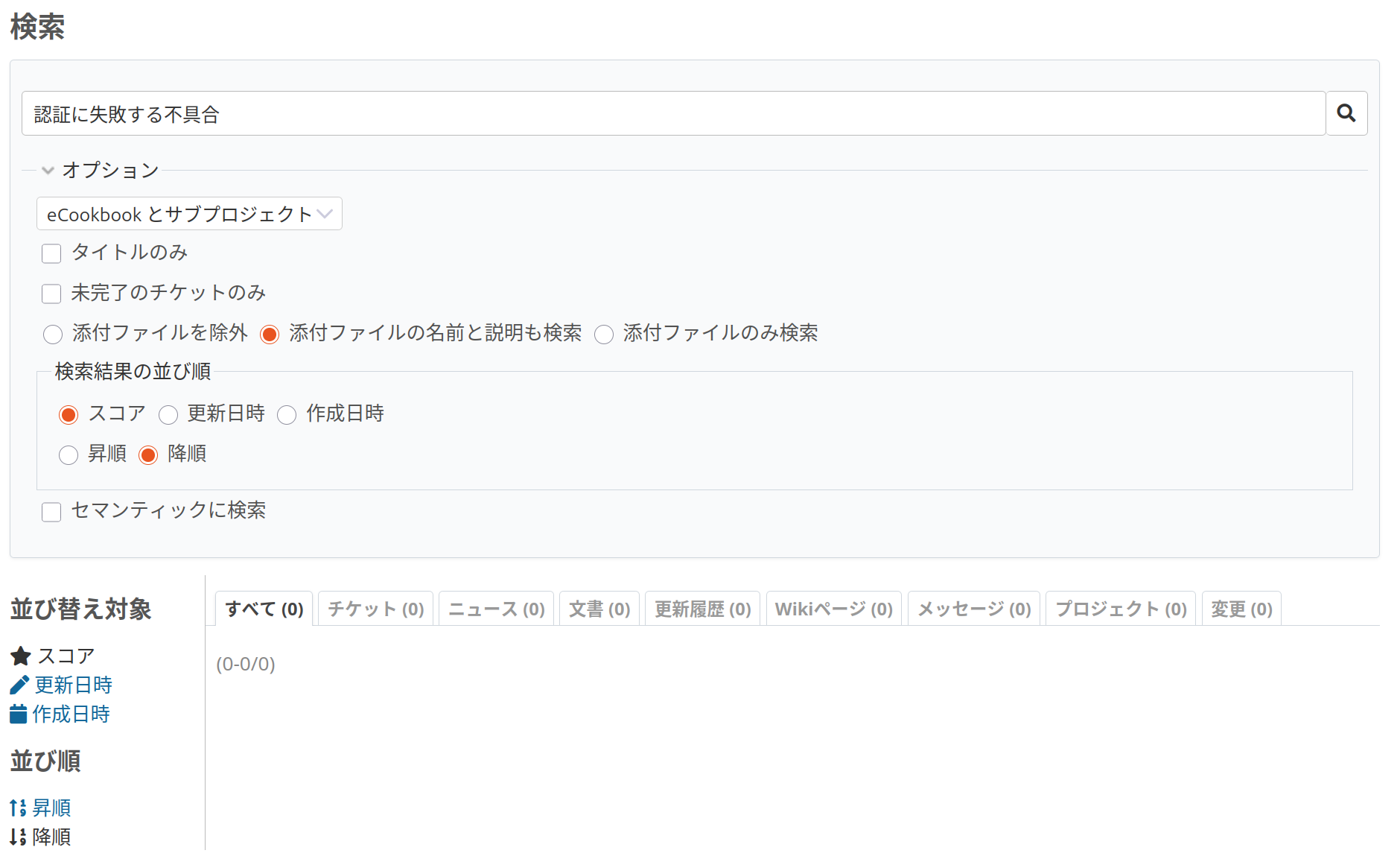Choose 更新日時 sort radio button

coord(168,415)
